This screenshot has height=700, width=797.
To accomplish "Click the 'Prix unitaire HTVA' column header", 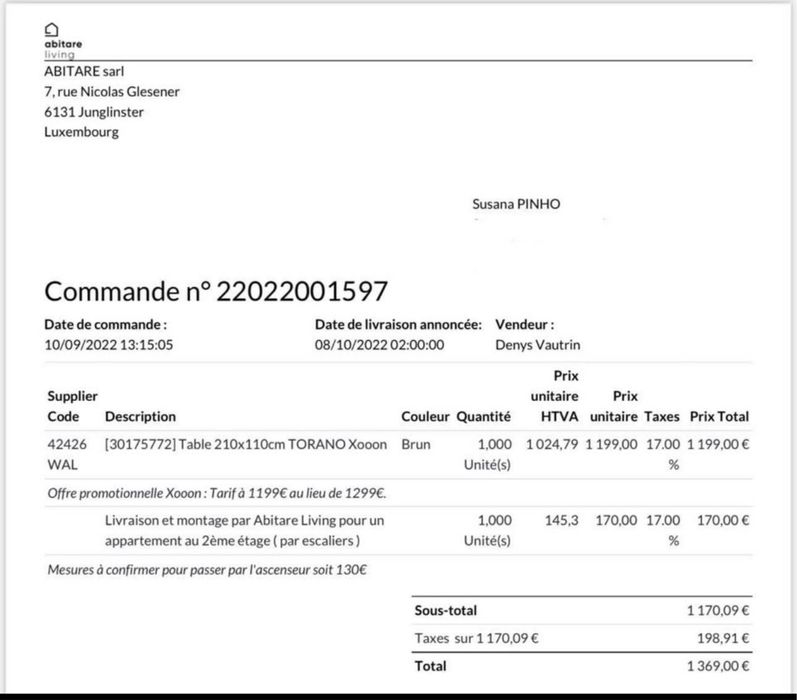I will (555, 396).
